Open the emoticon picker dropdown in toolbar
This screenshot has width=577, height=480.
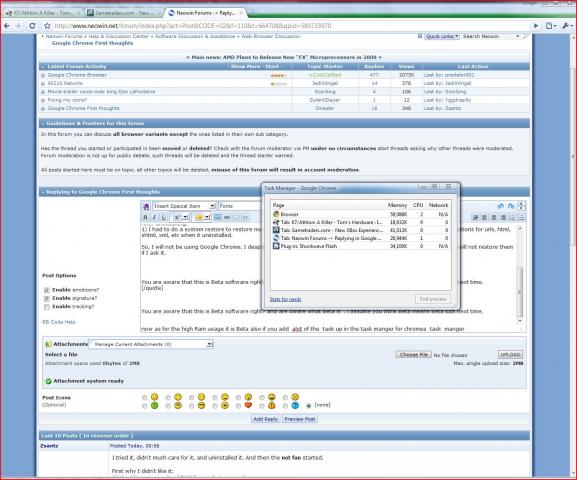pyautogui.click(x=207, y=217)
